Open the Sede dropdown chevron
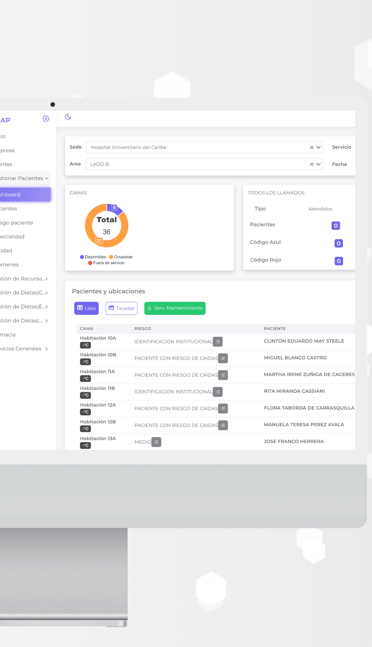The image size is (372, 647). point(318,147)
